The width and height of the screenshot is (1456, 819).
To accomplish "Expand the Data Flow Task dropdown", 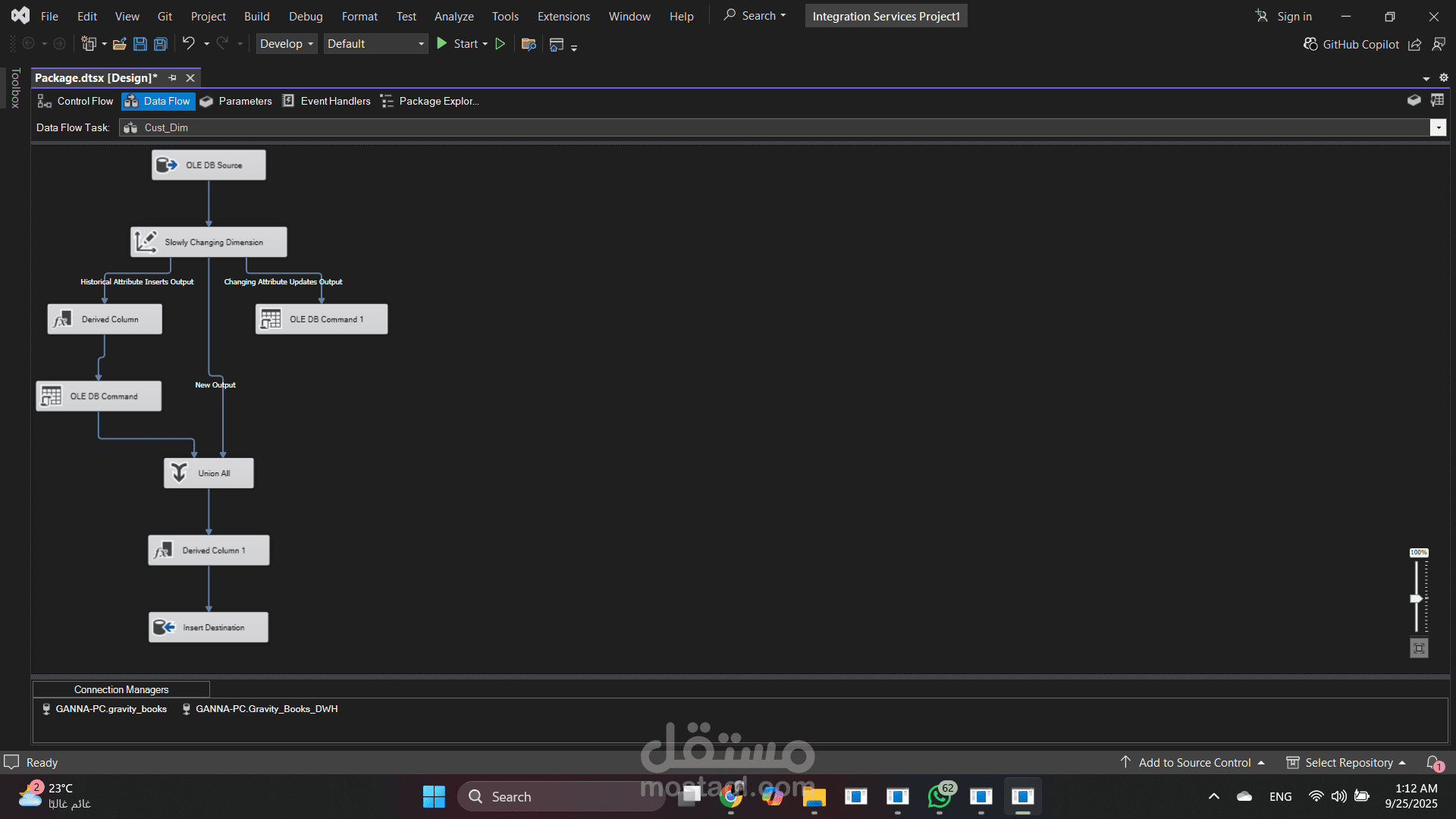I will point(1439,127).
